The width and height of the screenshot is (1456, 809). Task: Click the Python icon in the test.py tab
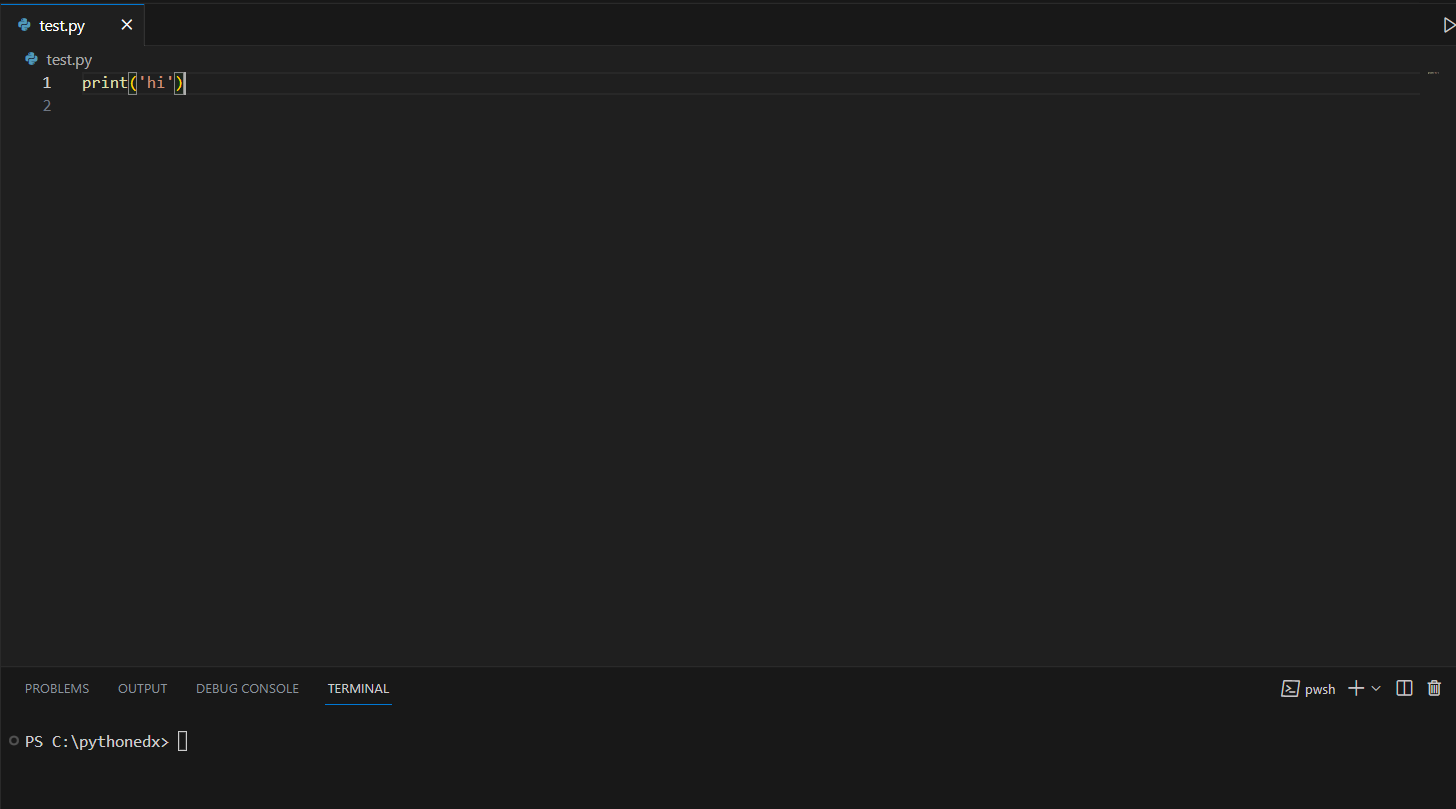[x=24, y=25]
